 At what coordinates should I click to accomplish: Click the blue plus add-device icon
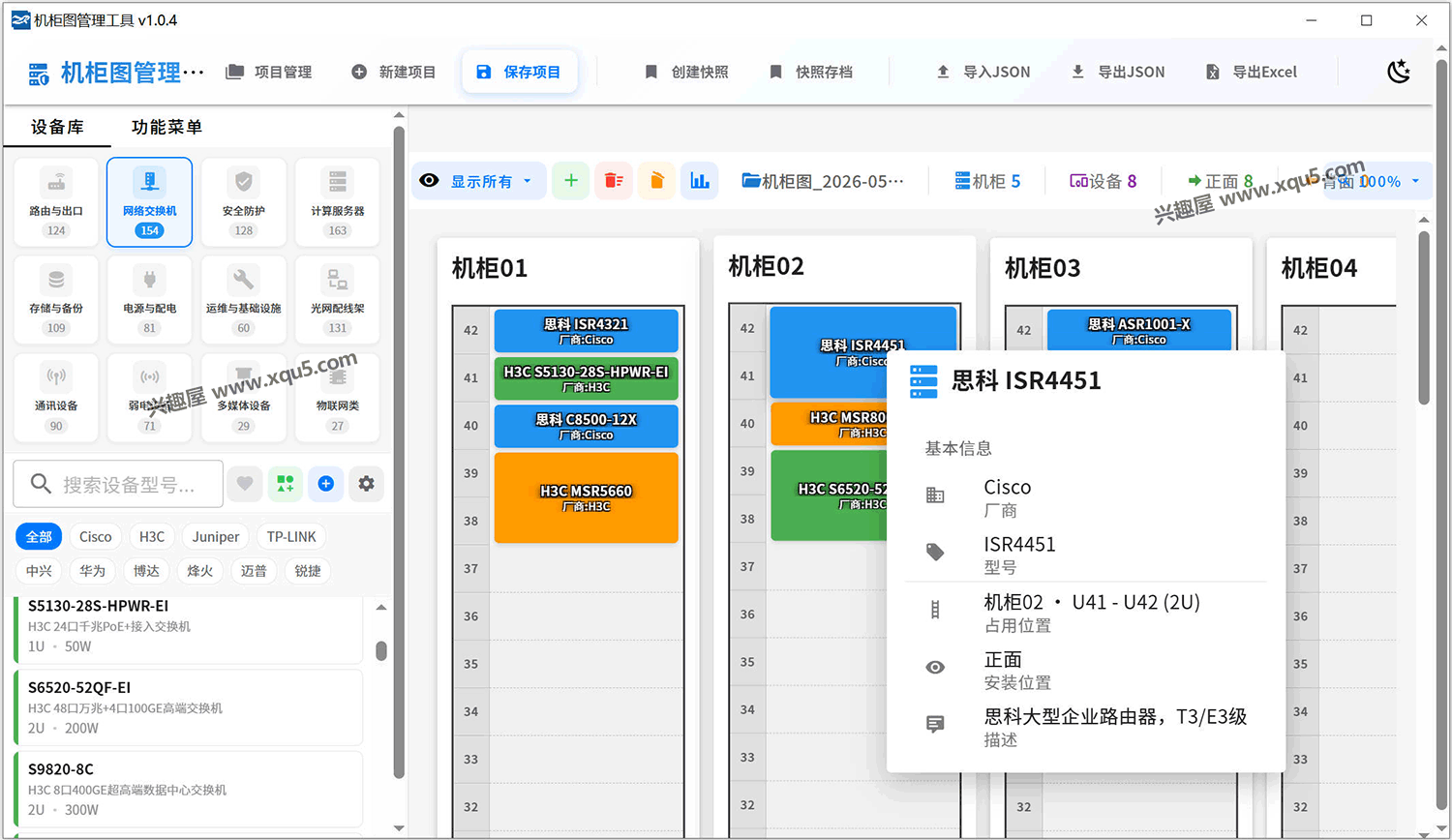[326, 483]
